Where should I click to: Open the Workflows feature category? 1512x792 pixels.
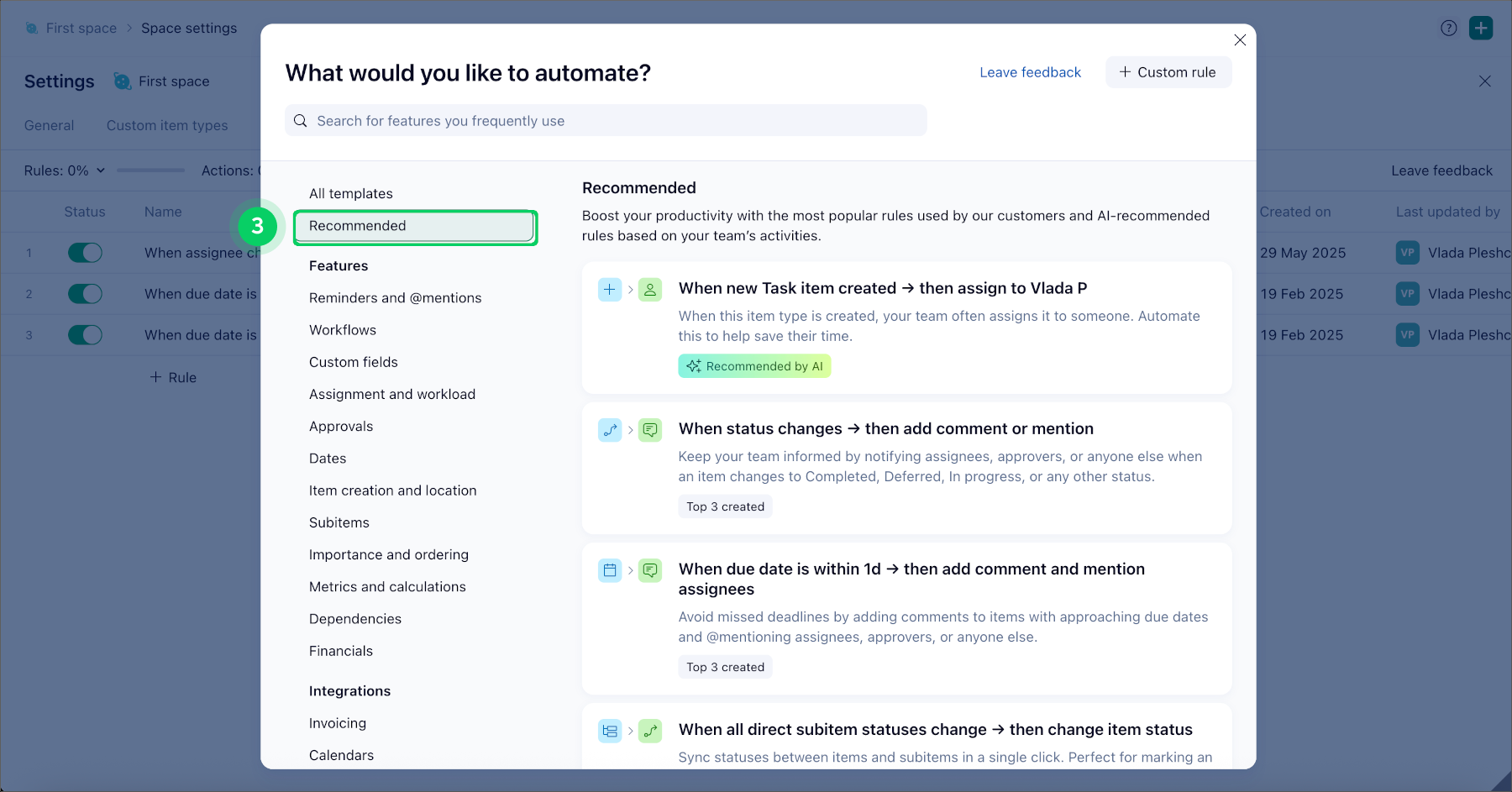point(343,330)
